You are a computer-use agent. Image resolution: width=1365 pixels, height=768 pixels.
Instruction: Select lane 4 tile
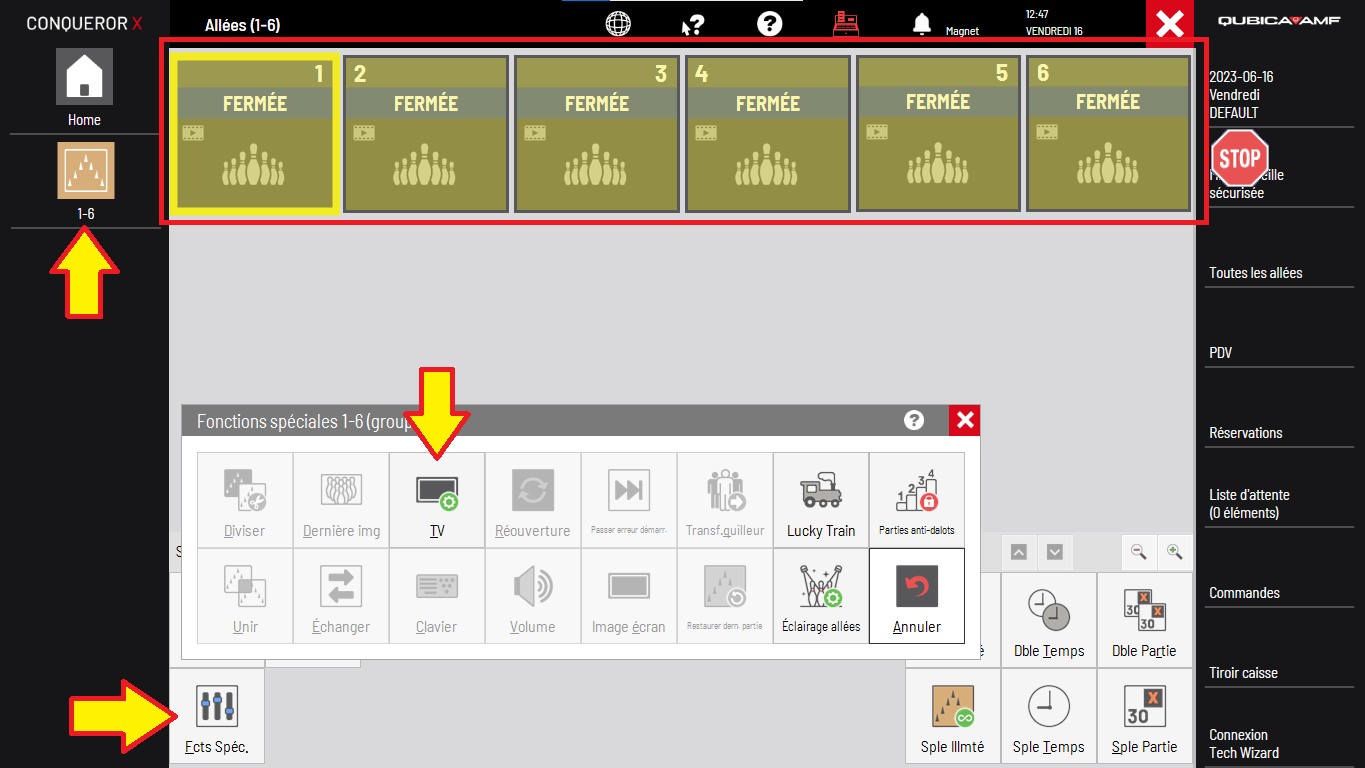tap(768, 133)
